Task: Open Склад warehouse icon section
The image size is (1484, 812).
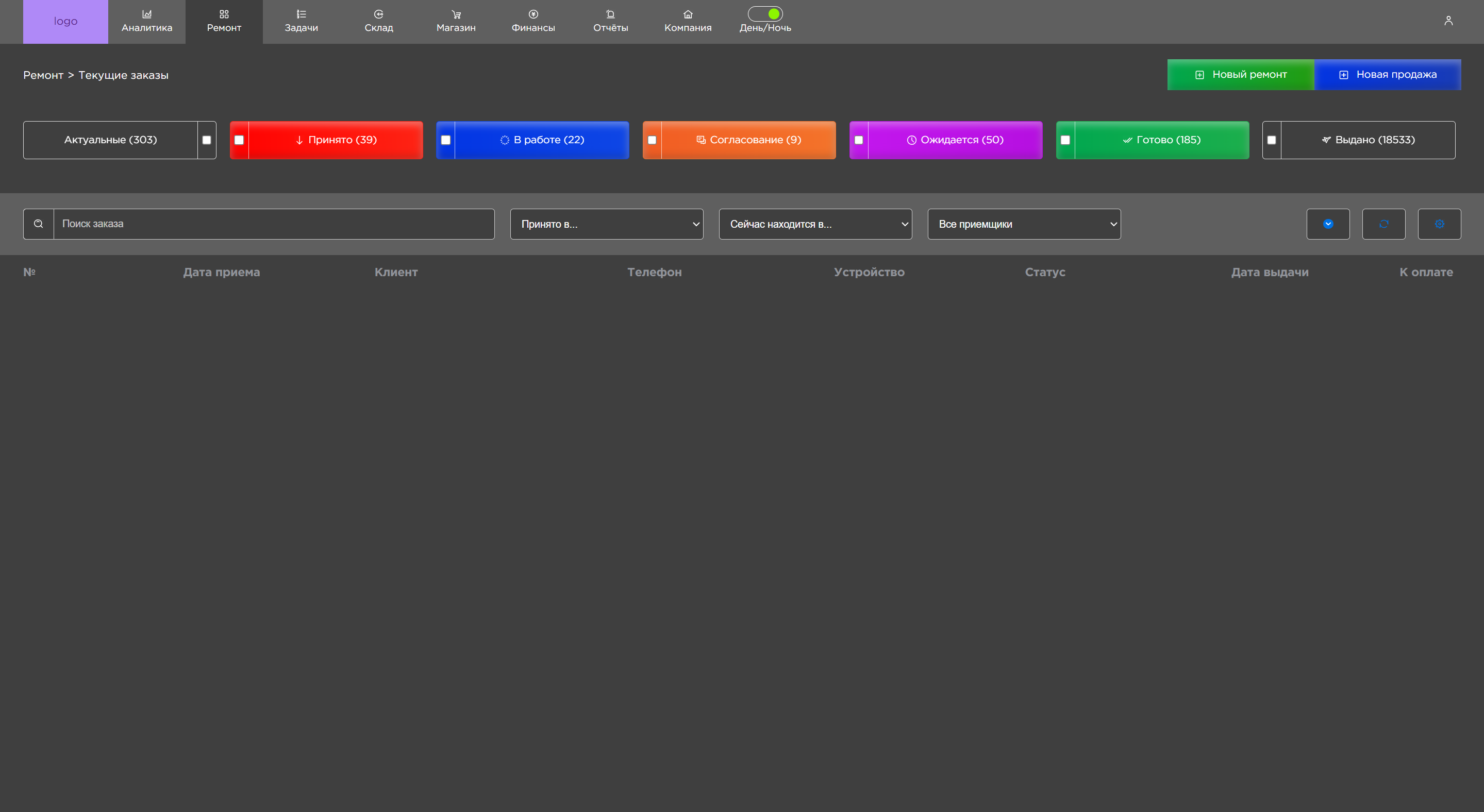Action: pos(378,21)
